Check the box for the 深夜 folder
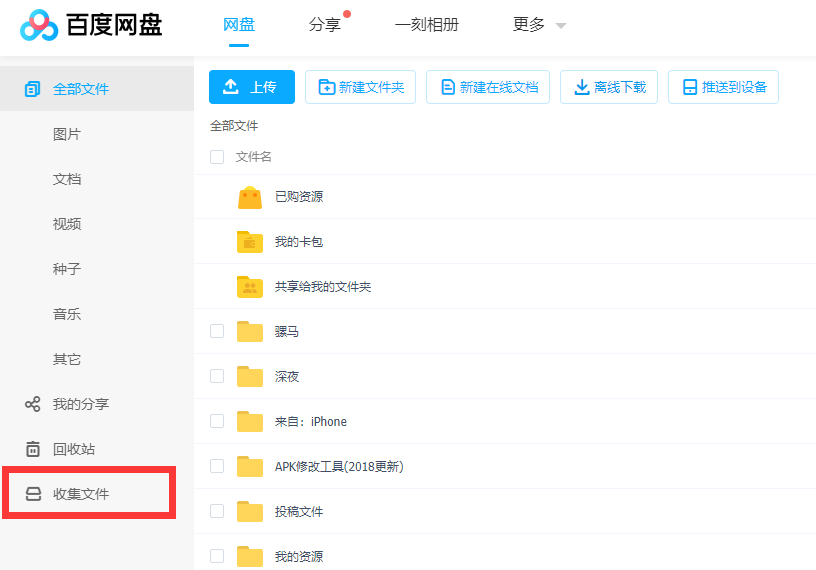The height and width of the screenshot is (570, 816). (217, 376)
